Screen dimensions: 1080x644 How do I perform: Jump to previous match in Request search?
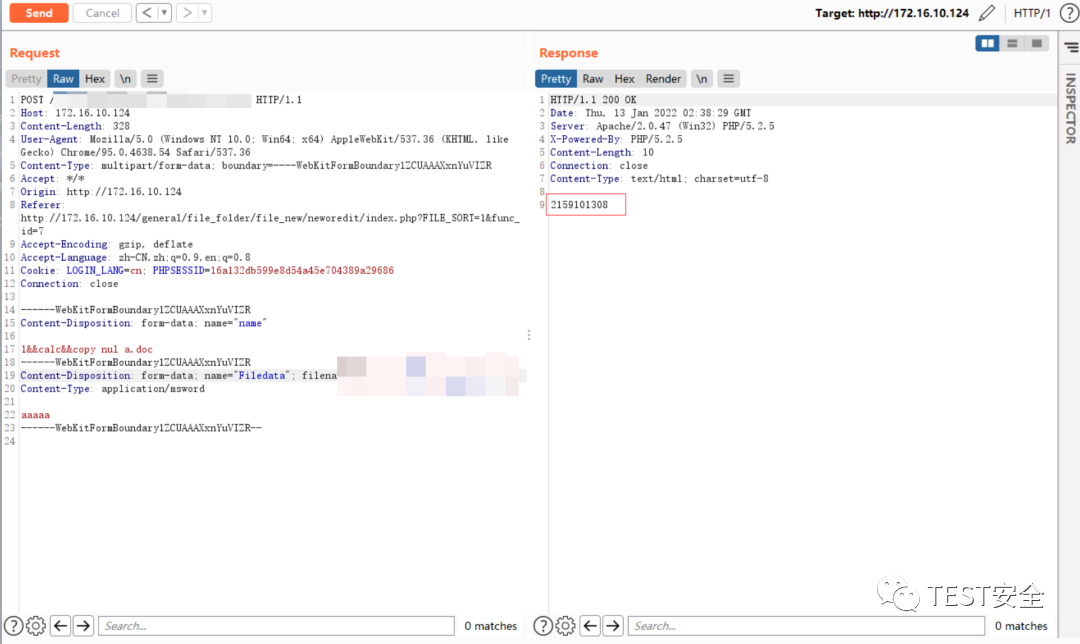[61, 625]
